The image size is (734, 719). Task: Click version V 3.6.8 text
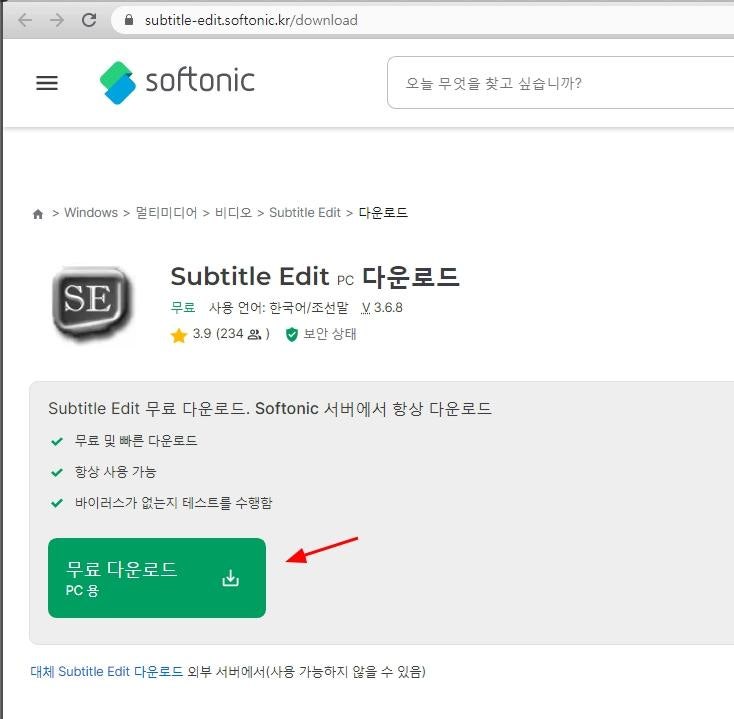(382, 308)
